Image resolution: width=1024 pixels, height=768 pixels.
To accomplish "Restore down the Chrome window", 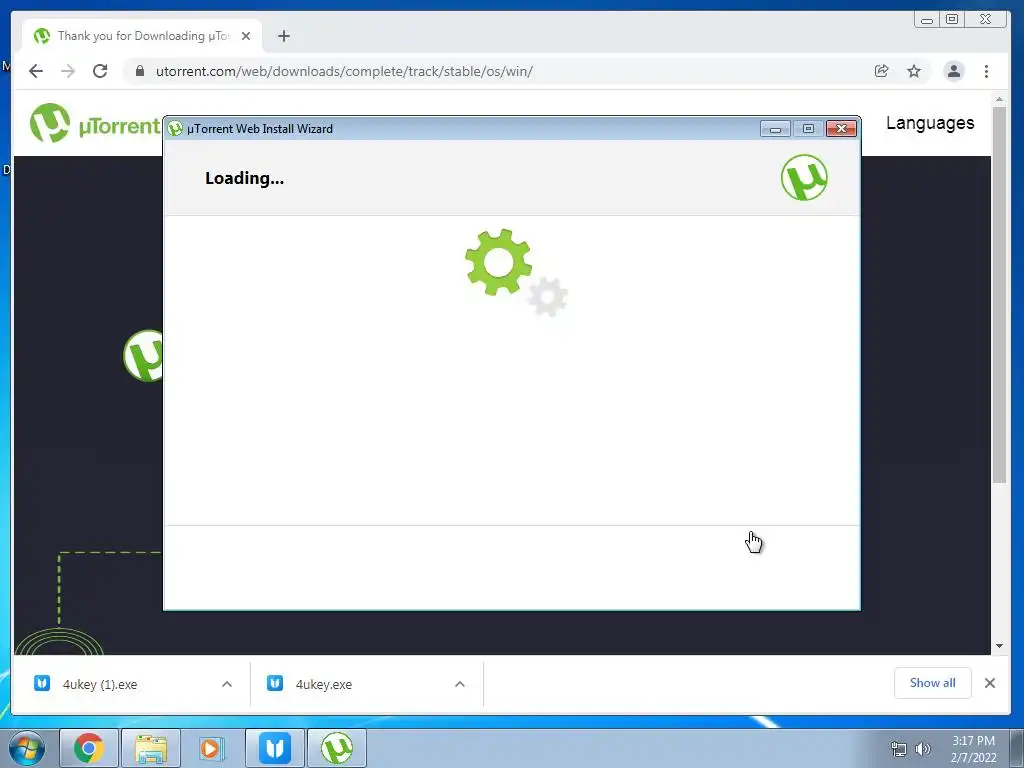I will tap(952, 20).
